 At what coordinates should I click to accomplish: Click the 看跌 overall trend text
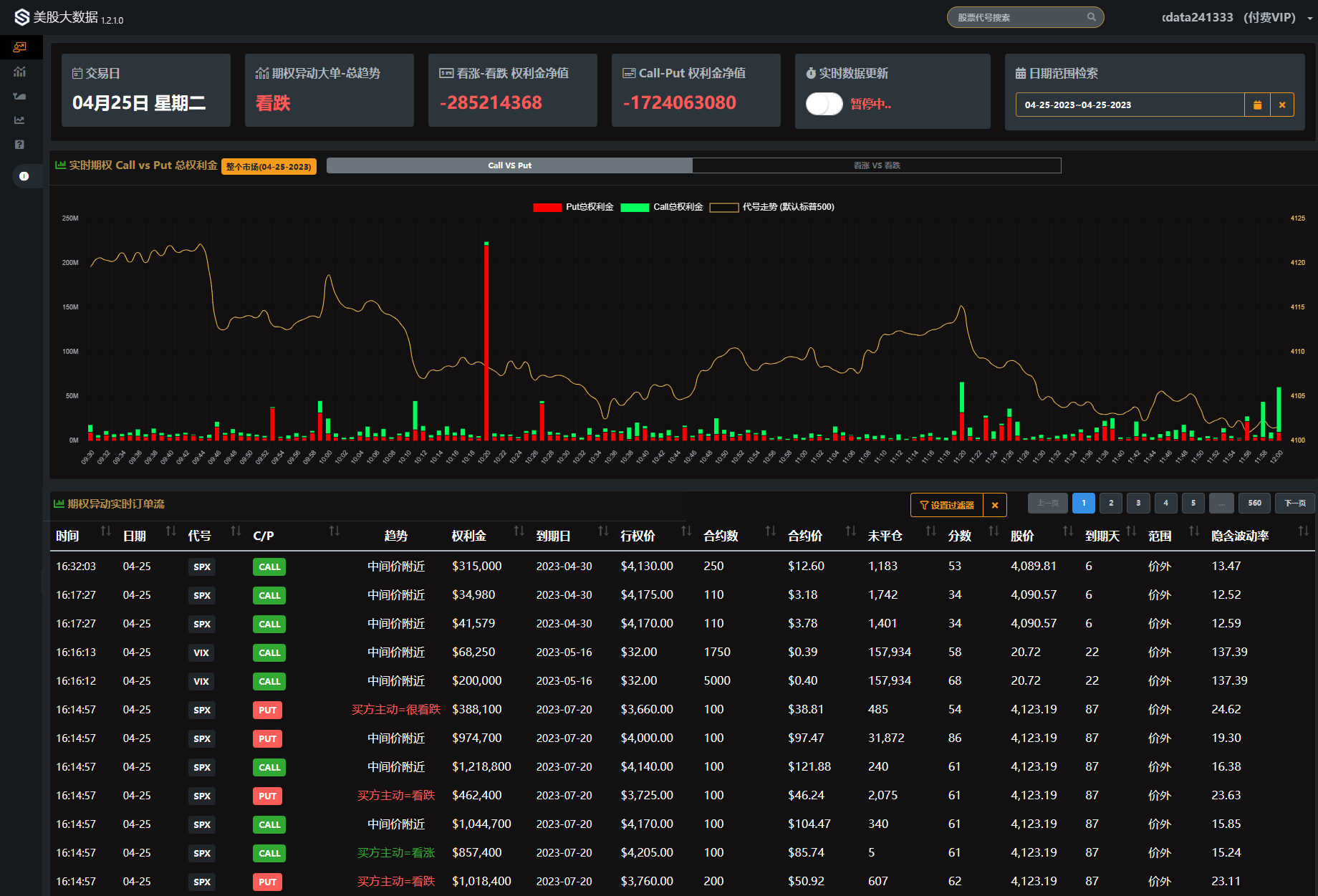(x=273, y=104)
